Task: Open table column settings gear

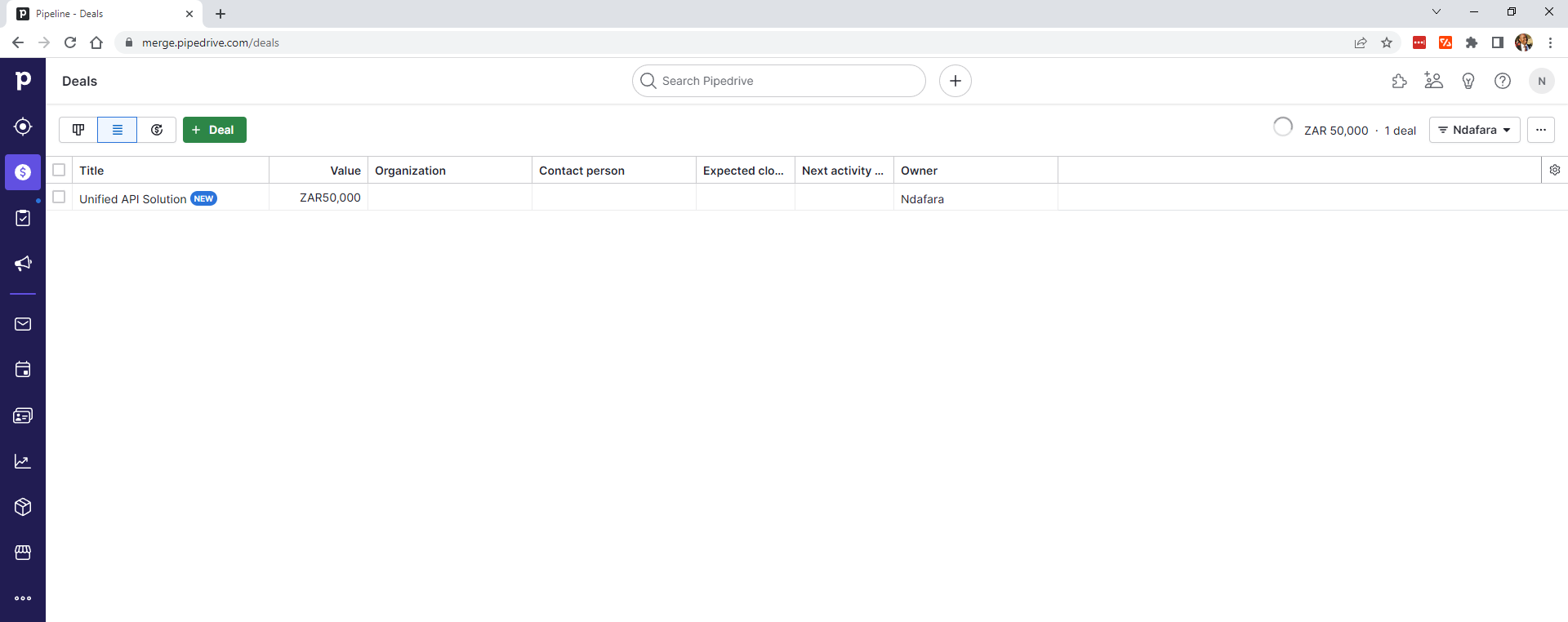Action: [1555, 170]
